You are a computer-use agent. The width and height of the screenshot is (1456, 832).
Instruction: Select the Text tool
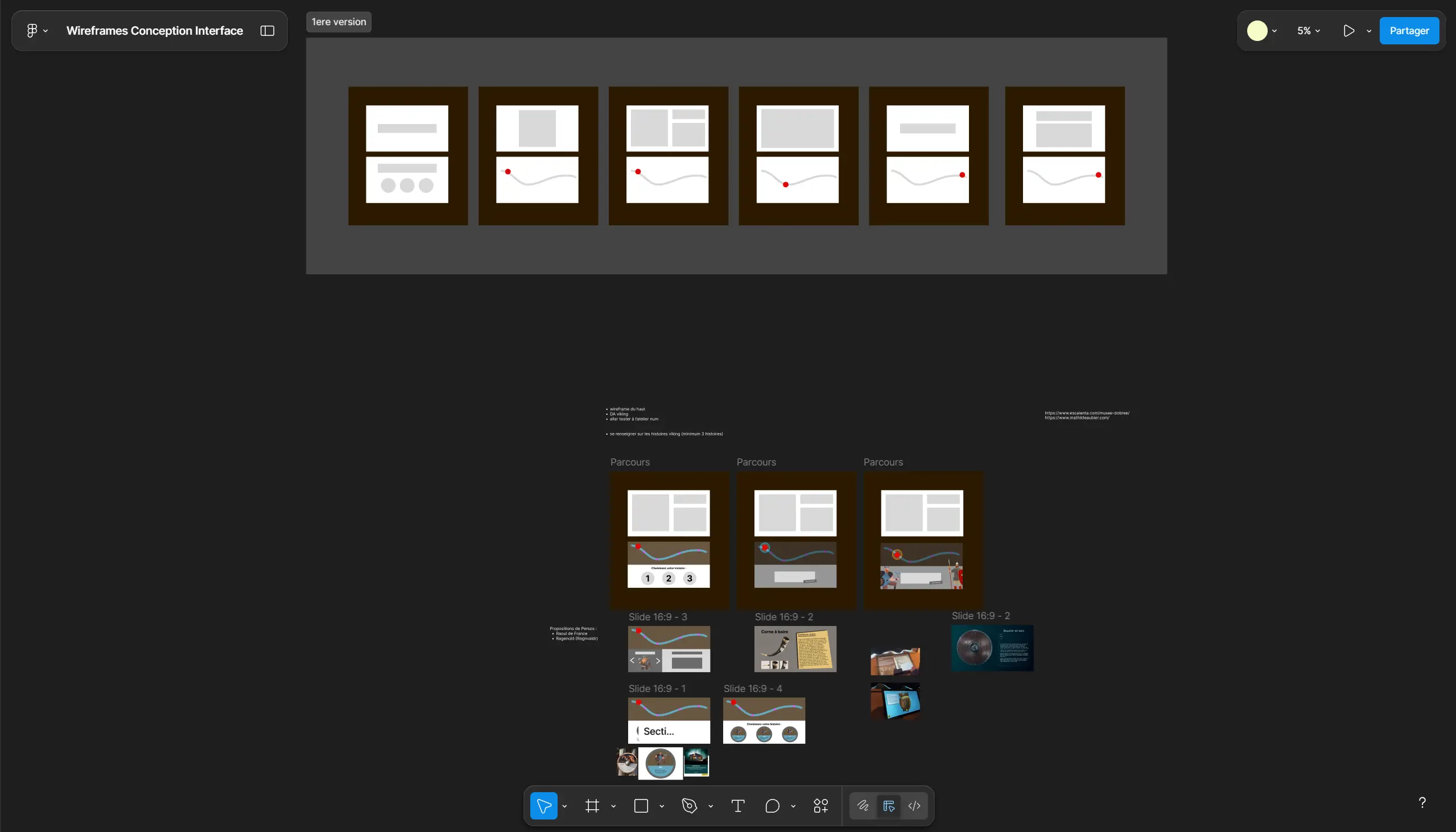click(737, 806)
